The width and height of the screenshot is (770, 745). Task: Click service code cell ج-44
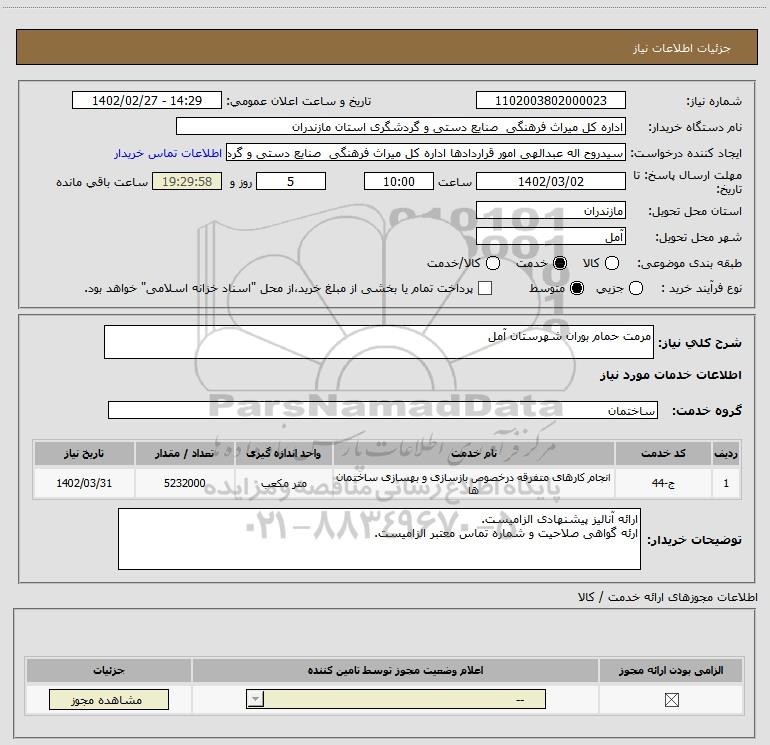(x=663, y=483)
